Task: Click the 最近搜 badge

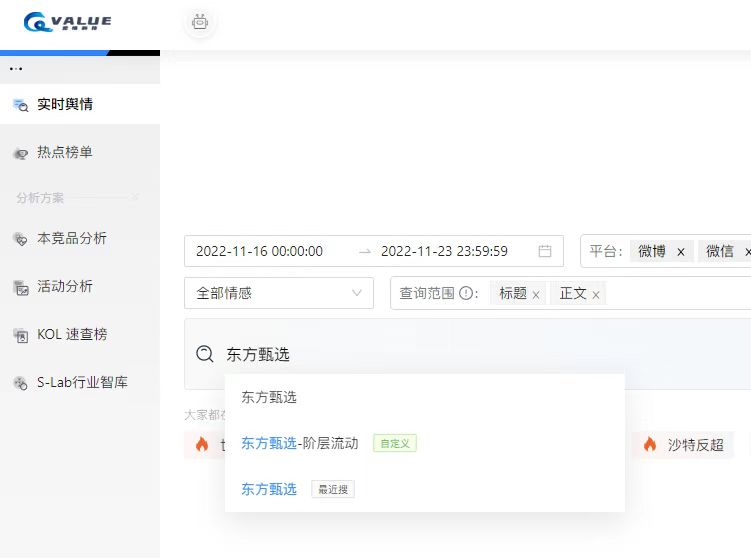Action: point(333,489)
